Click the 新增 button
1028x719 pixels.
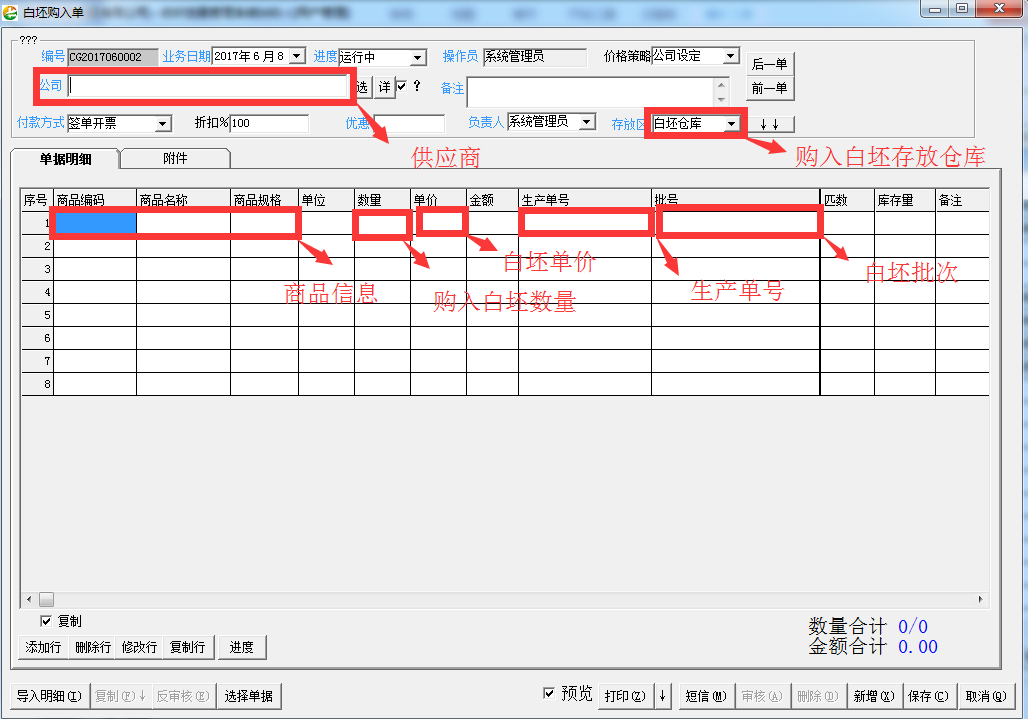pos(874,696)
